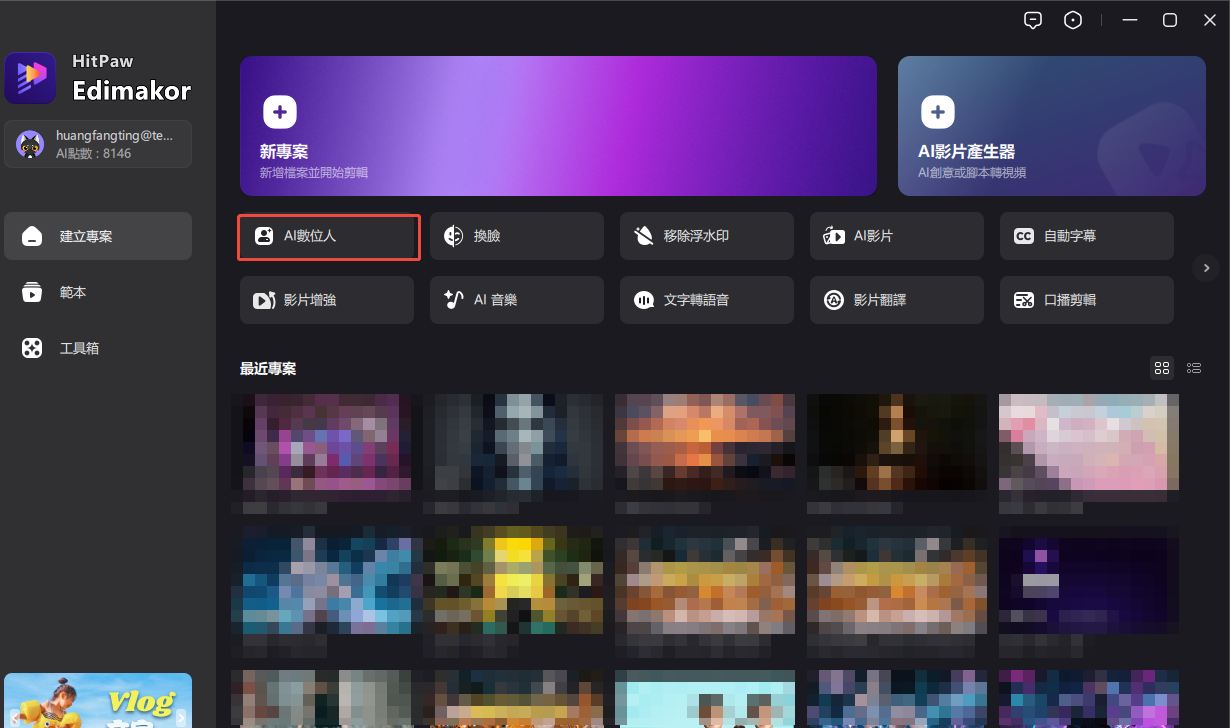Start the AI影片產生器 generator
1230x728 pixels.
click(1051, 126)
